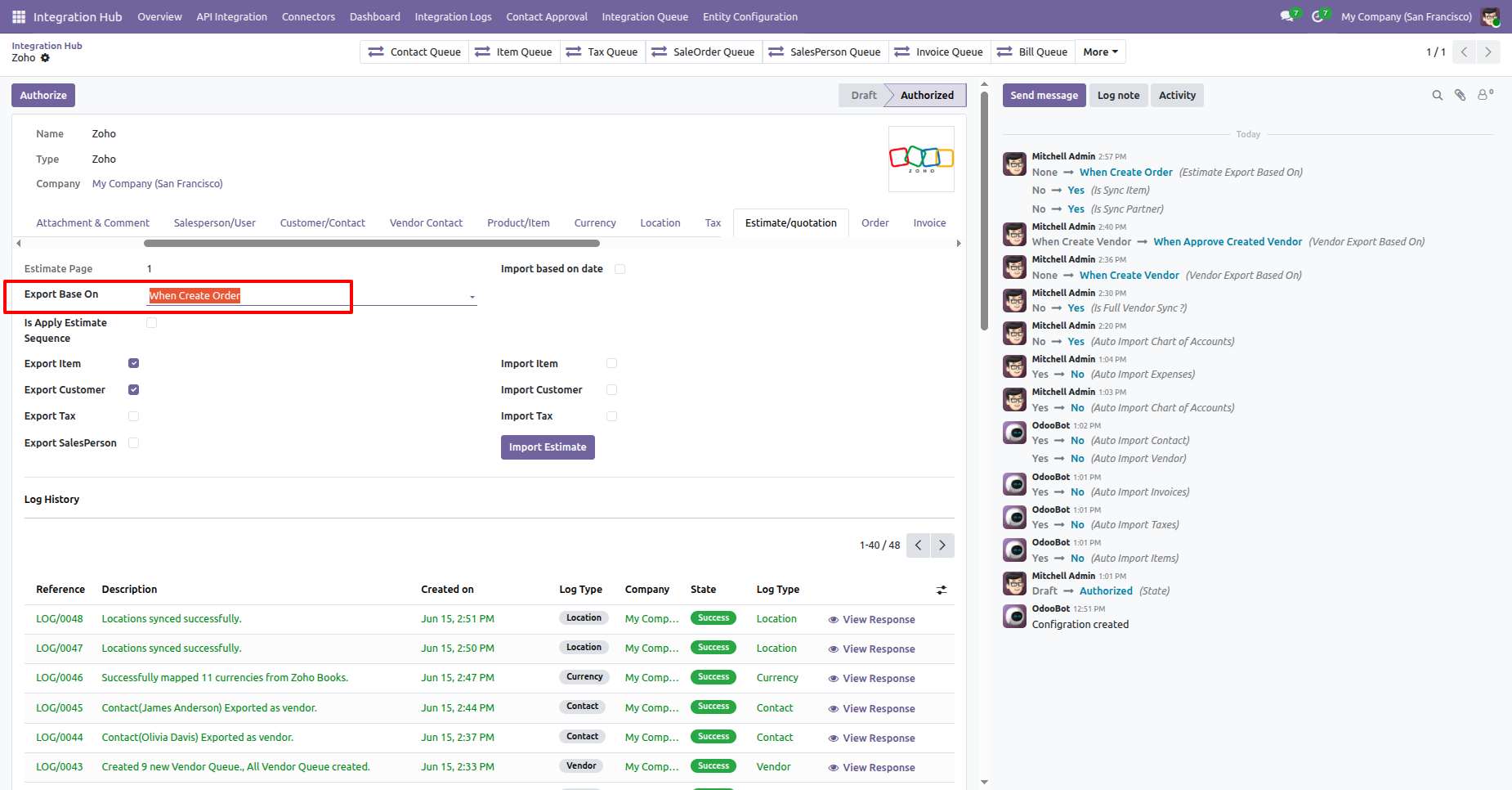The width and height of the screenshot is (1512, 790).
Task: Toggle Is Apply Estimate Sequence checkbox
Action: point(151,323)
